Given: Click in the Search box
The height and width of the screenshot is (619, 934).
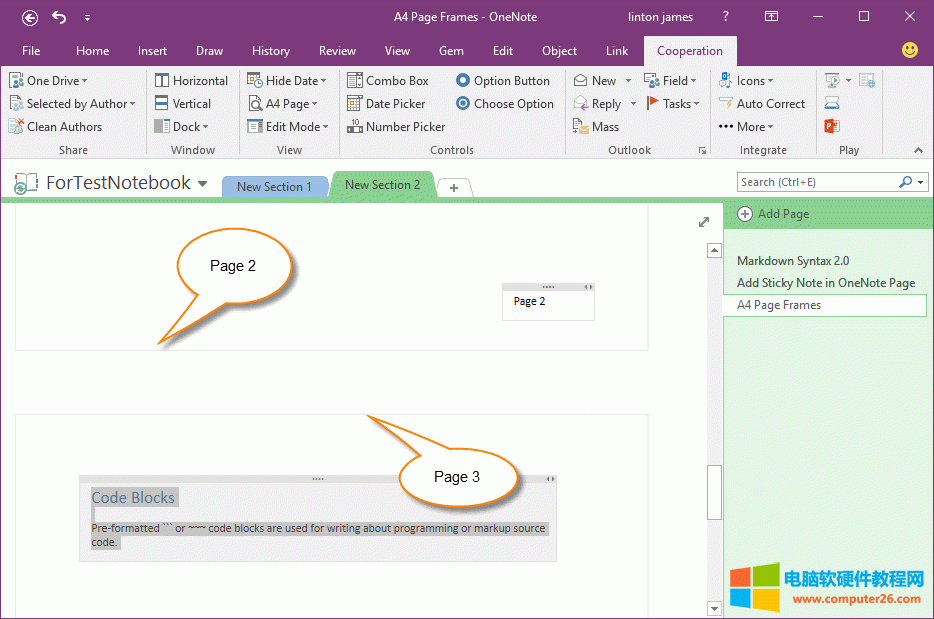Looking at the screenshot, I should [817, 182].
